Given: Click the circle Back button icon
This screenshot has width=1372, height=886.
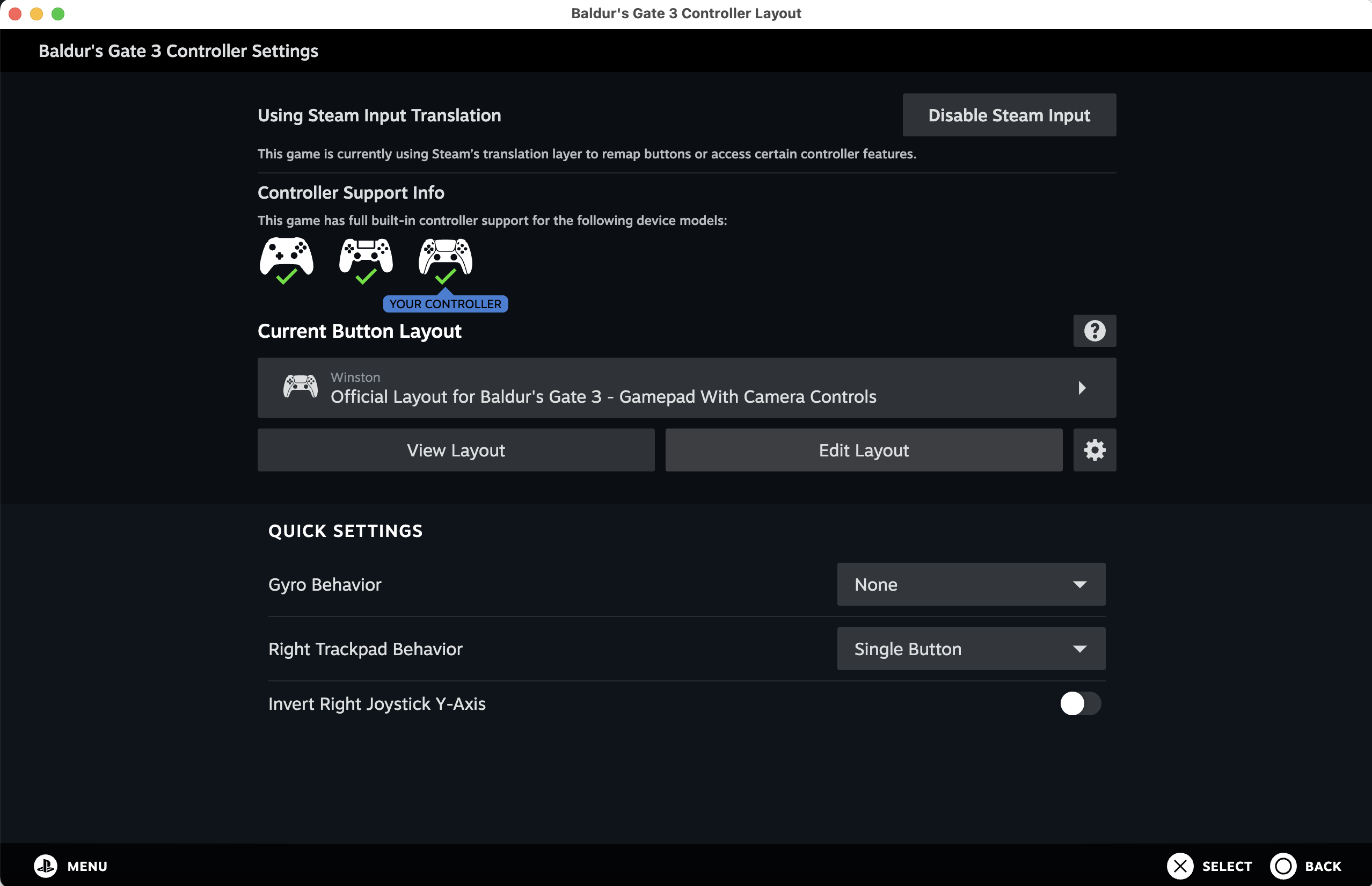Looking at the screenshot, I should 1283,866.
